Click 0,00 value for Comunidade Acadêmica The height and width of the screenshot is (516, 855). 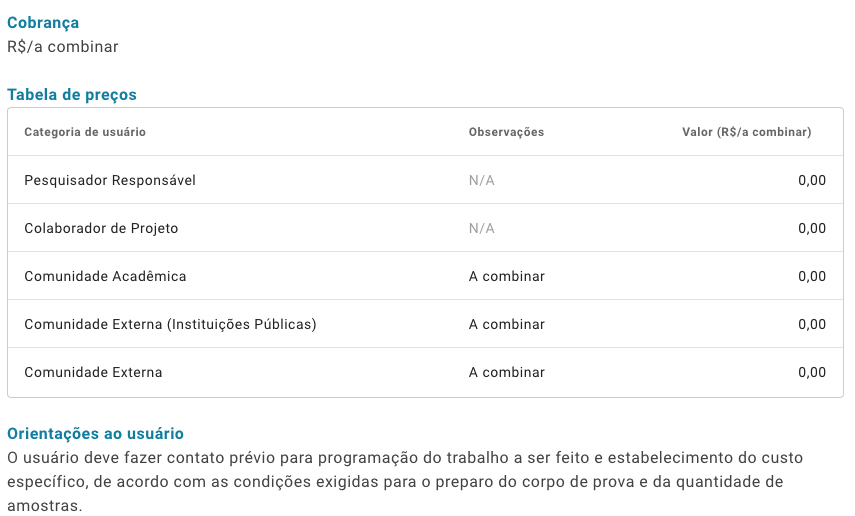[x=812, y=277]
